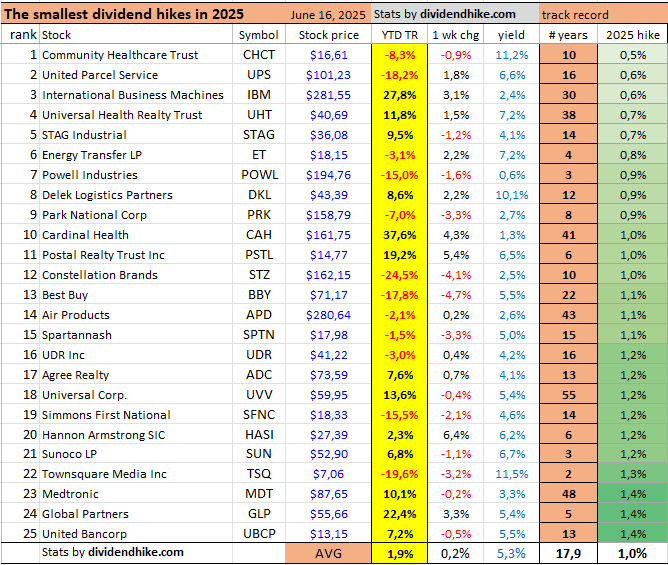Select the average yield '5,3%'
Screen dimensions: 668x565
tap(512, 553)
